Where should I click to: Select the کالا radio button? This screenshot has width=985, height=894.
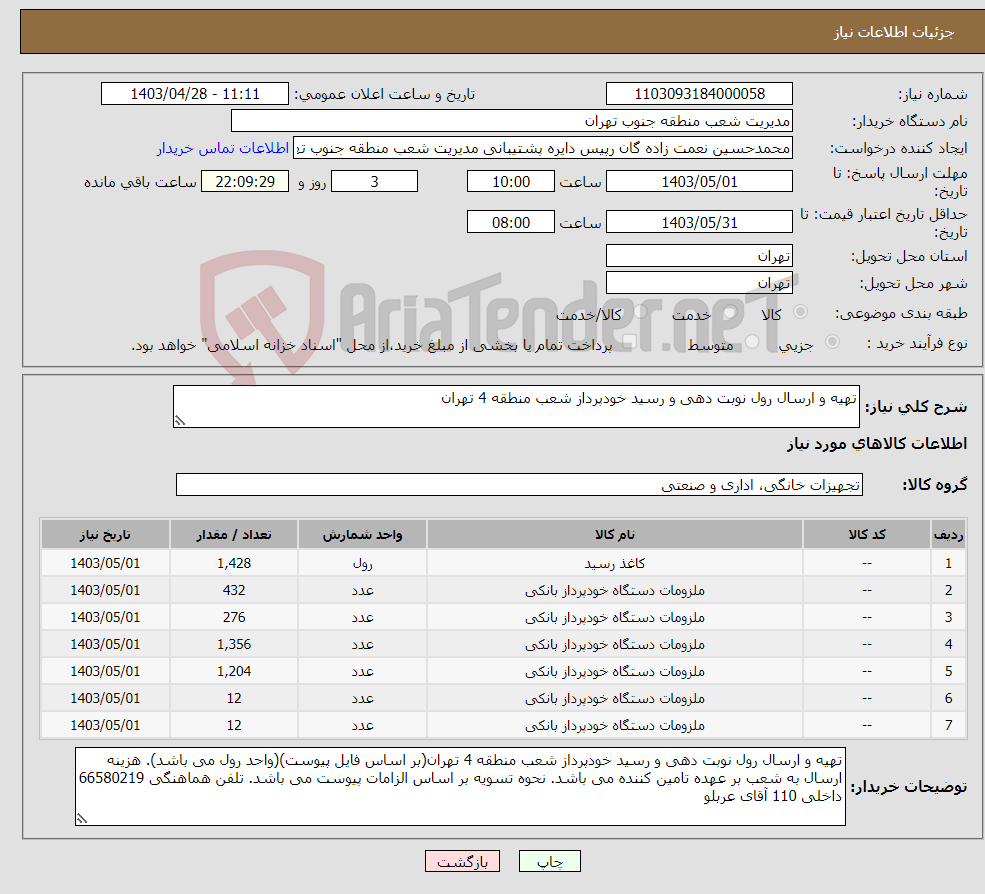[800, 312]
